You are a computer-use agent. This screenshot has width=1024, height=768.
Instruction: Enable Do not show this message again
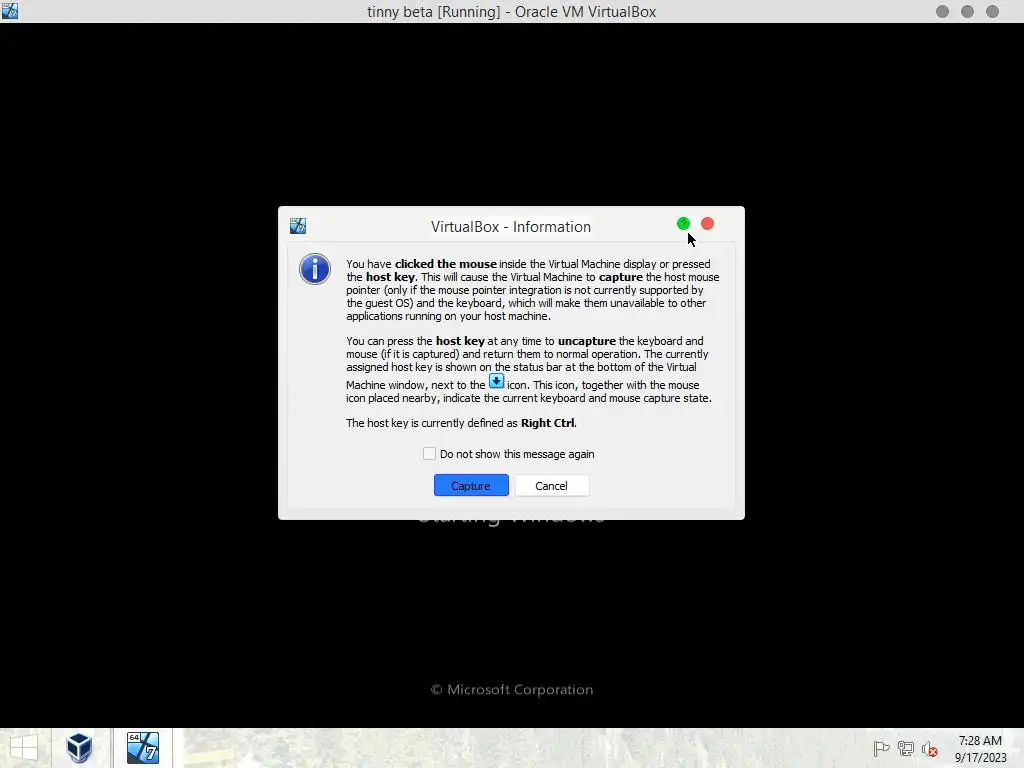pos(429,453)
